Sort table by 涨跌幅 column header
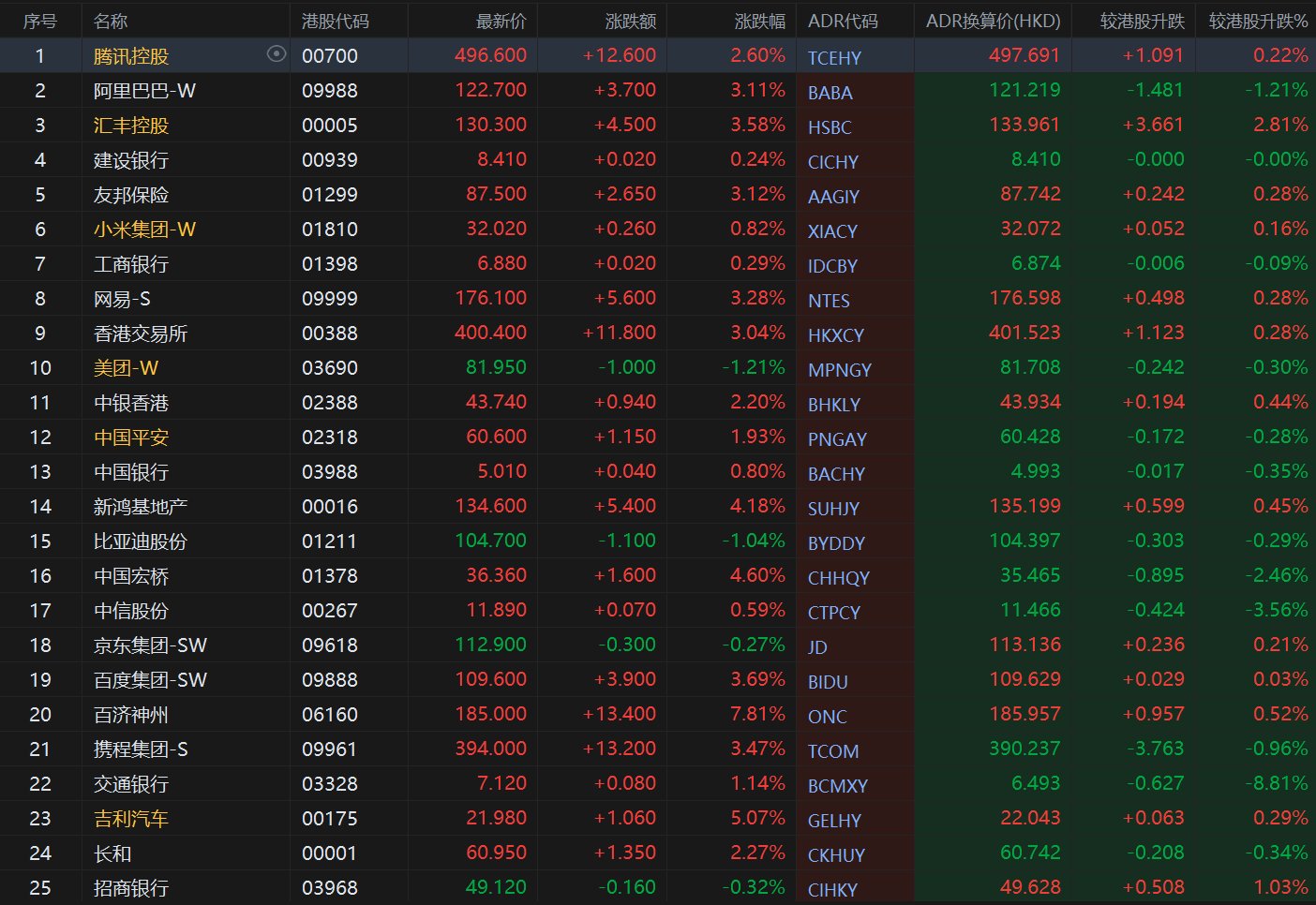1316x905 pixels. (x=759, y=21)
